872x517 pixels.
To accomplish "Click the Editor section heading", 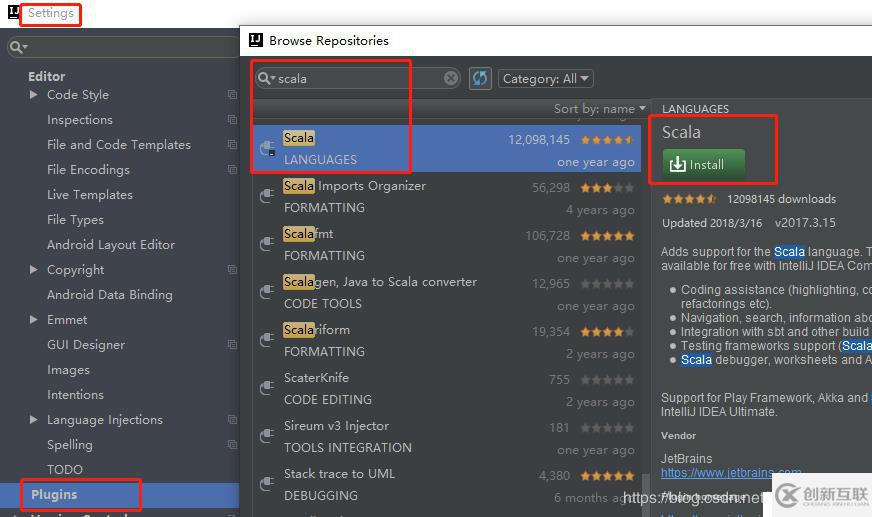I will pyautogui.click(x=47, y=76).
